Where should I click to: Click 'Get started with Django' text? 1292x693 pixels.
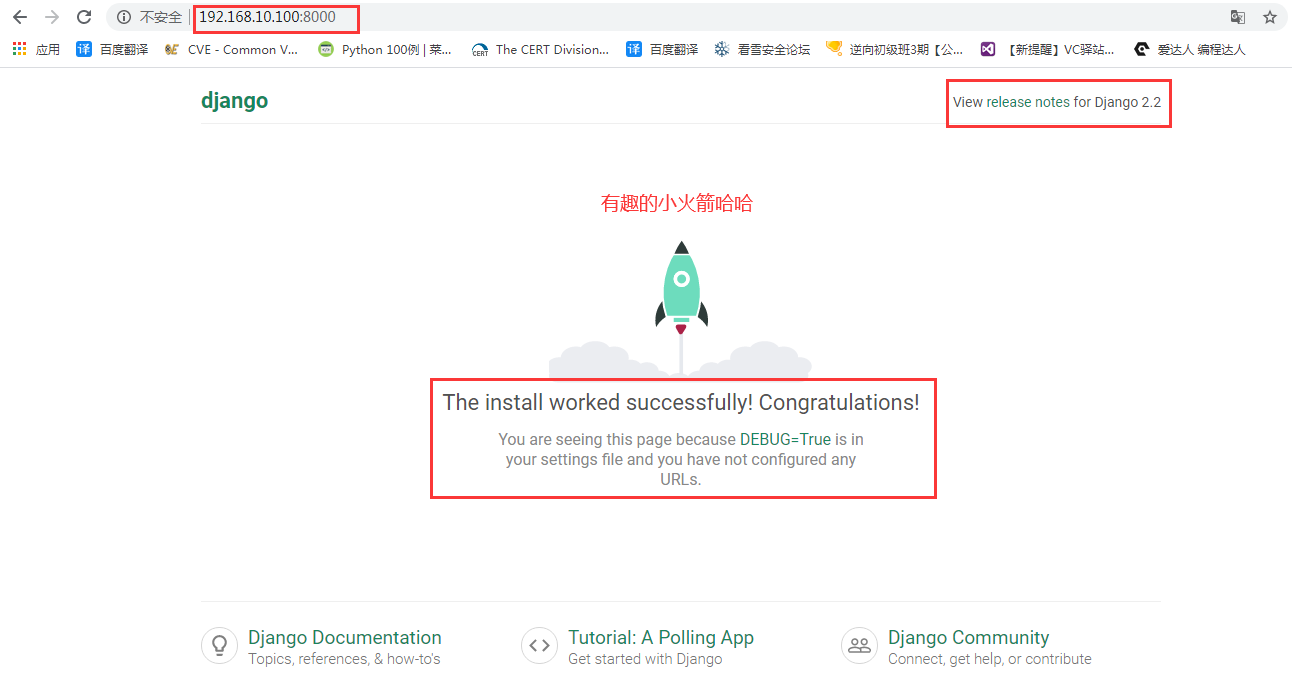point(645,659)
